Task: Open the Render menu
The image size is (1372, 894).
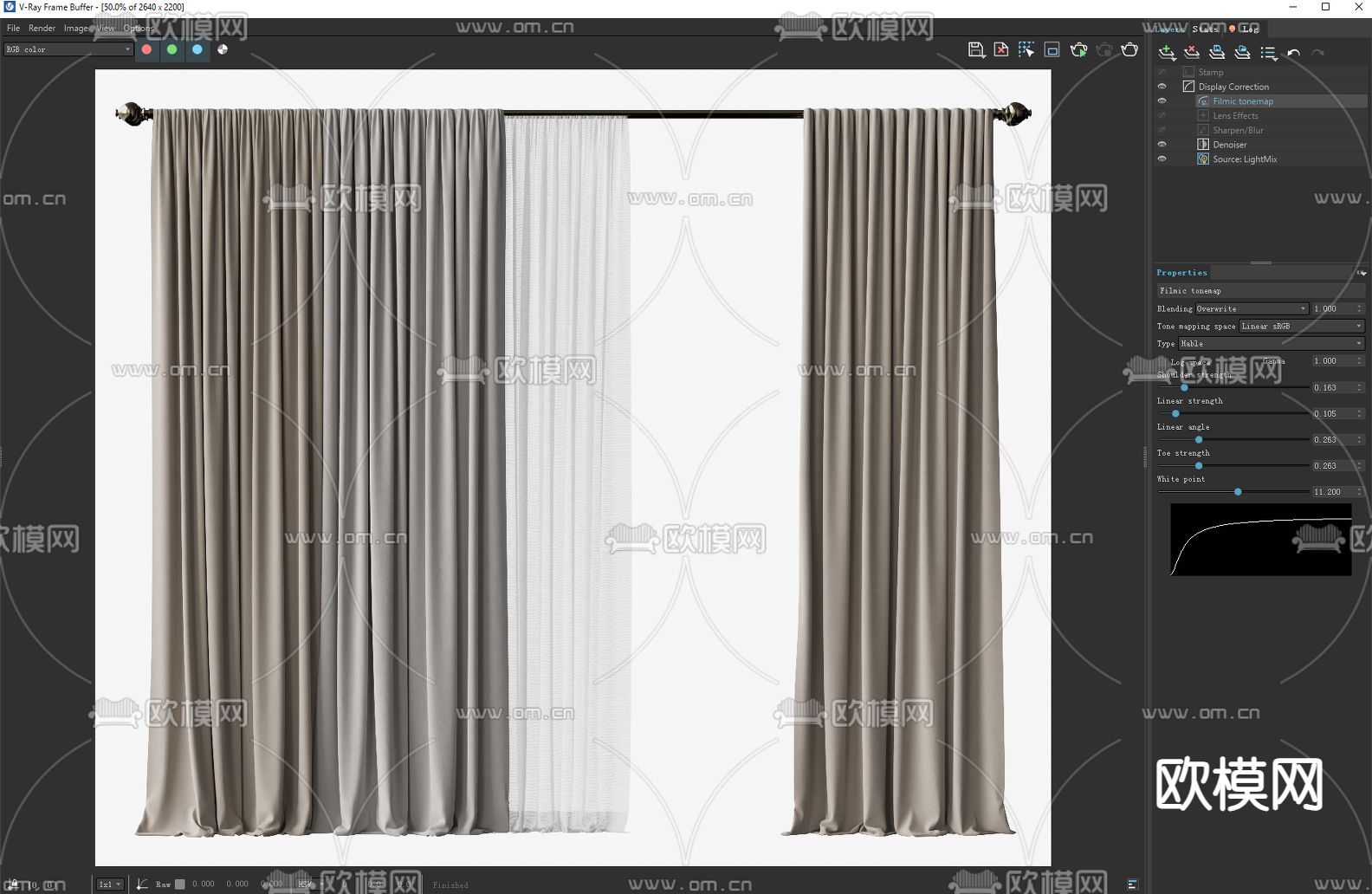Action: 42,29
